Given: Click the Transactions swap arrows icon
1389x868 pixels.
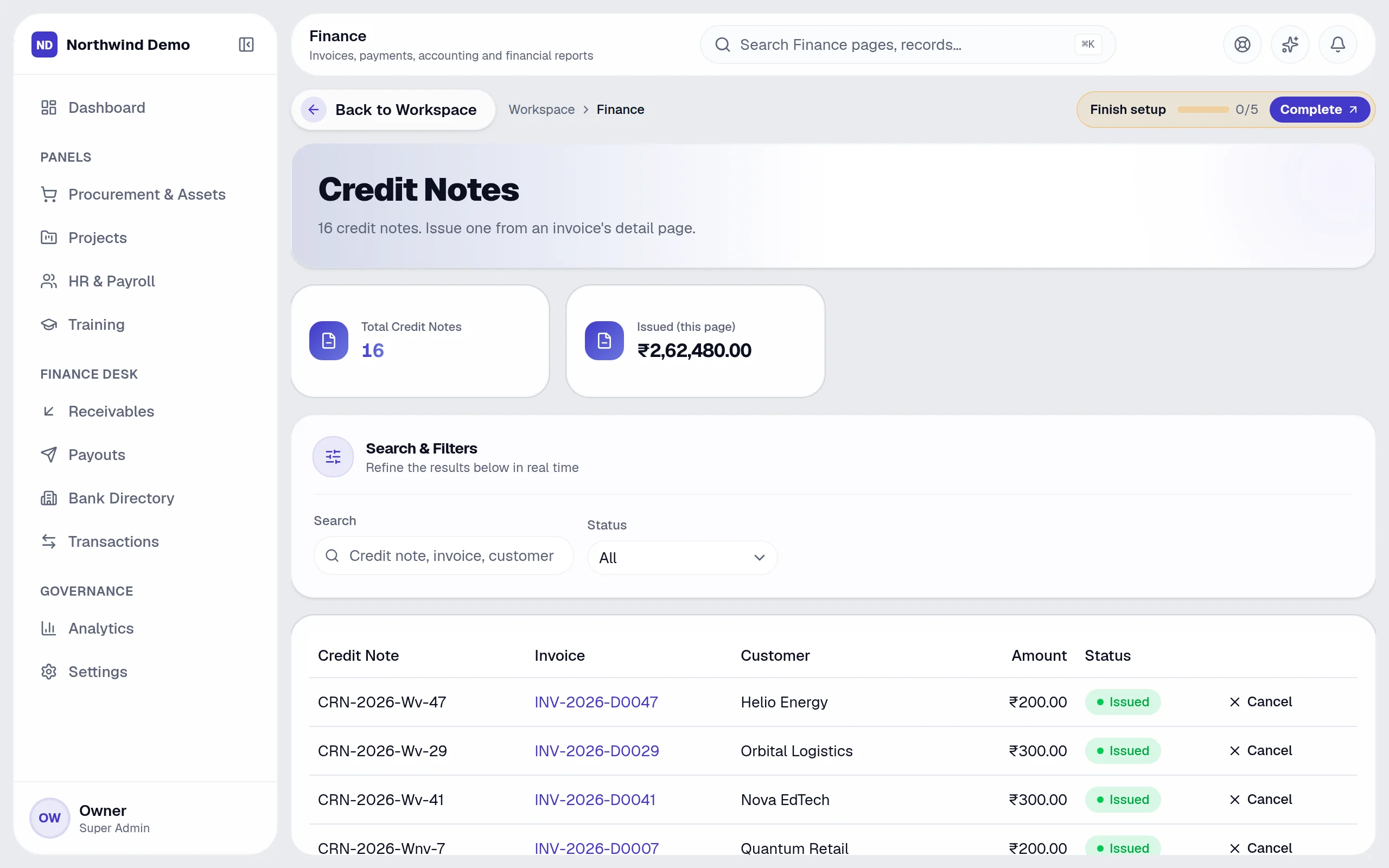Looking at the screenshot, I should pos(49,541).
